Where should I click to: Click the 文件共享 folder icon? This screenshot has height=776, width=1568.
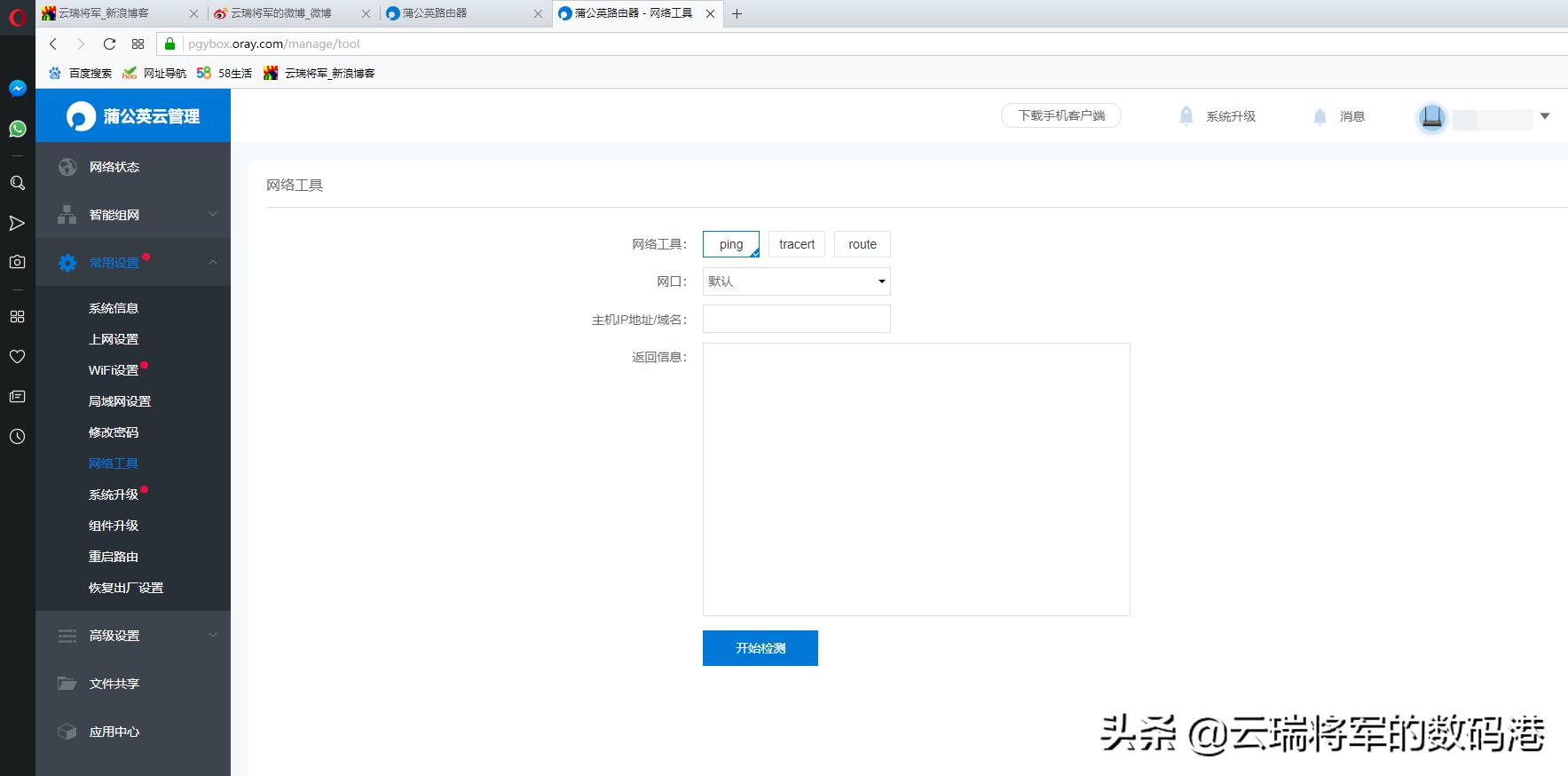(x=67, y=684)
